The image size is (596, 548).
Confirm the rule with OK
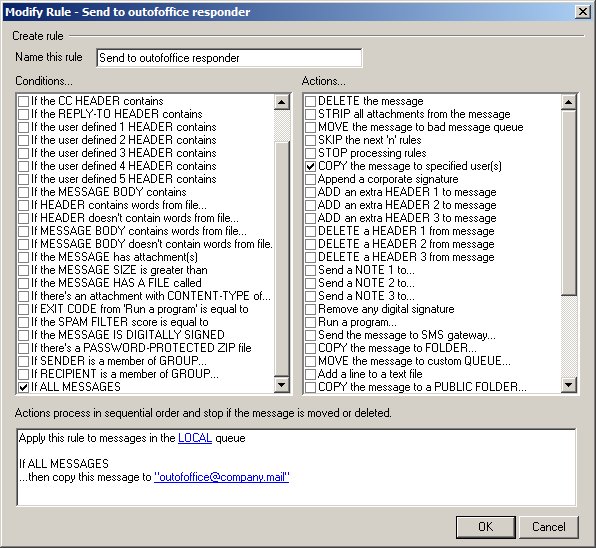[486, 527]
